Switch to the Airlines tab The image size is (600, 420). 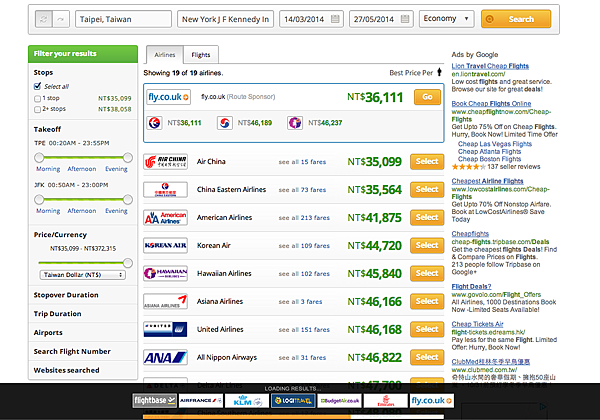point(165,55)
